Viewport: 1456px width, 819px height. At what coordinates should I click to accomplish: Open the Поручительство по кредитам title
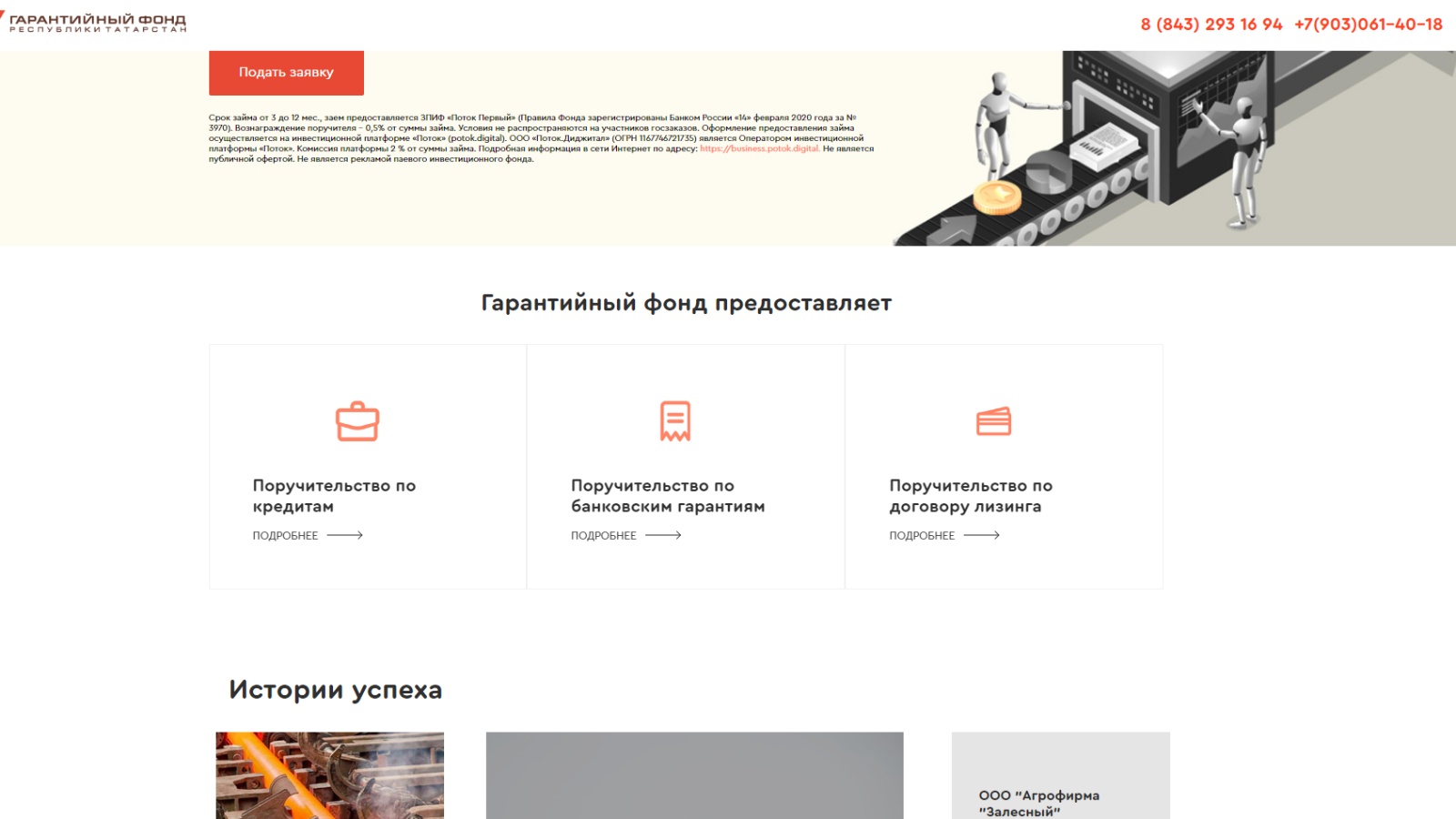click(x=334, y=496)
